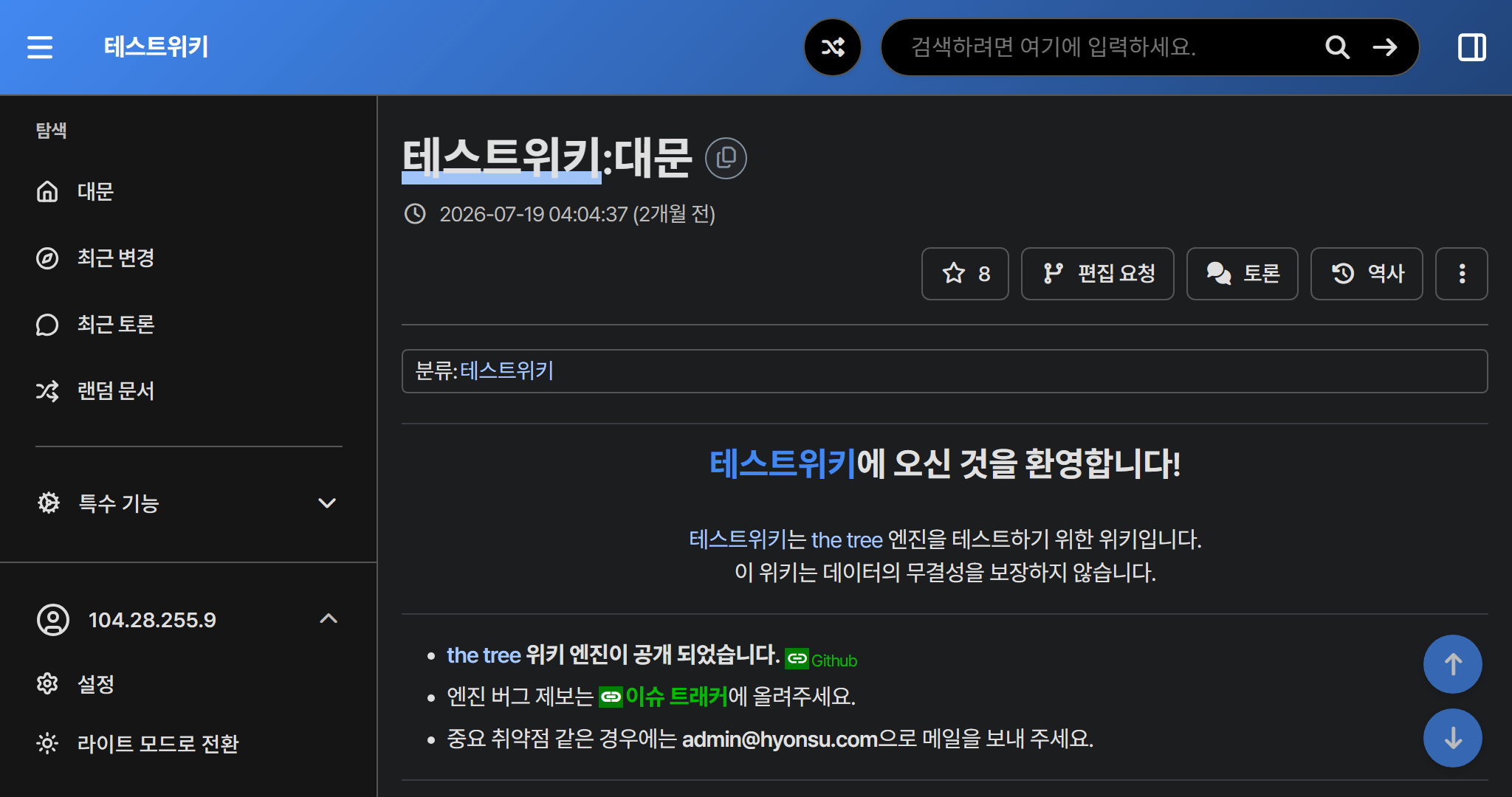Click the 탐색 sidebar heading

pyautogui.click(x=51, y=131)
